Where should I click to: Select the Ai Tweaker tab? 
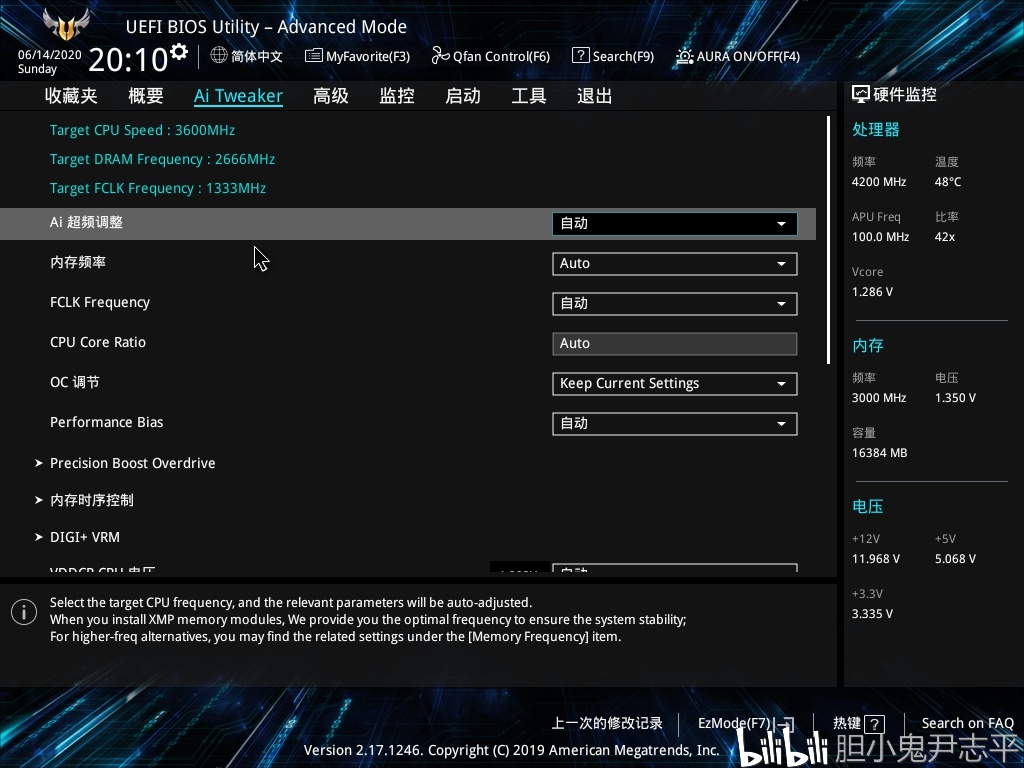(238, 96)
